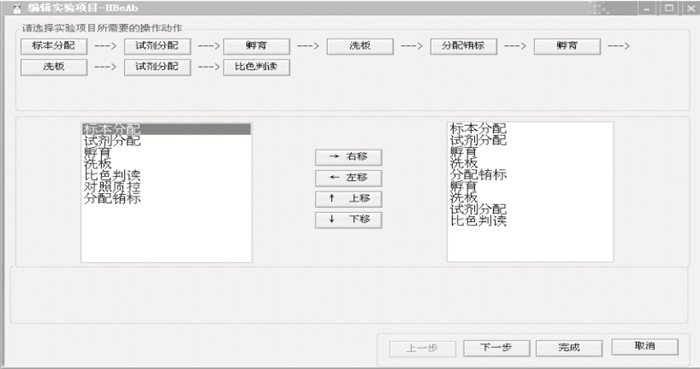Click the 右移 move-right arrow button
The width and height of the screenshot is (700, 369).
coord(348,157)
